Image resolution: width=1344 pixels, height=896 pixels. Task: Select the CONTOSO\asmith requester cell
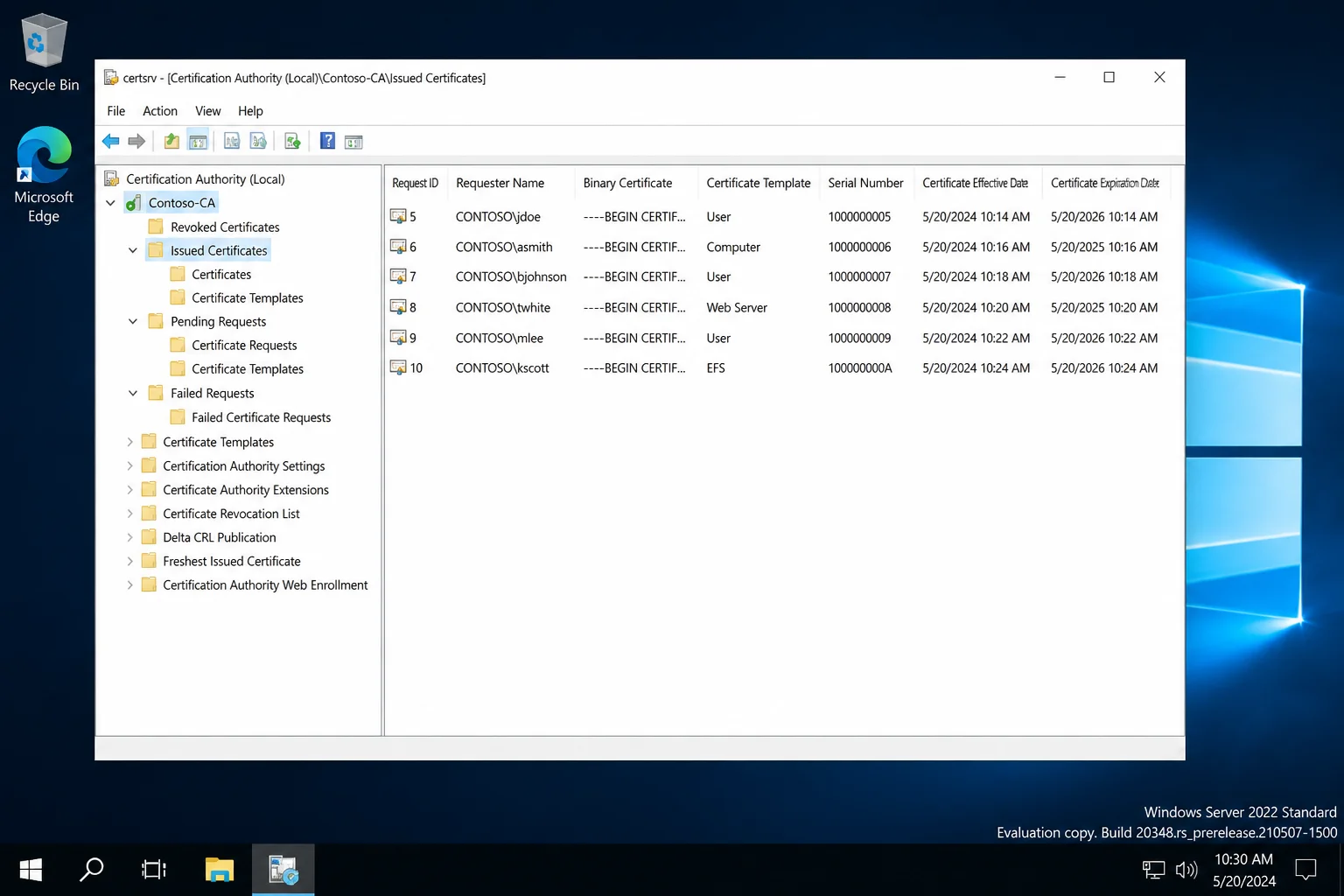(504, 247)
